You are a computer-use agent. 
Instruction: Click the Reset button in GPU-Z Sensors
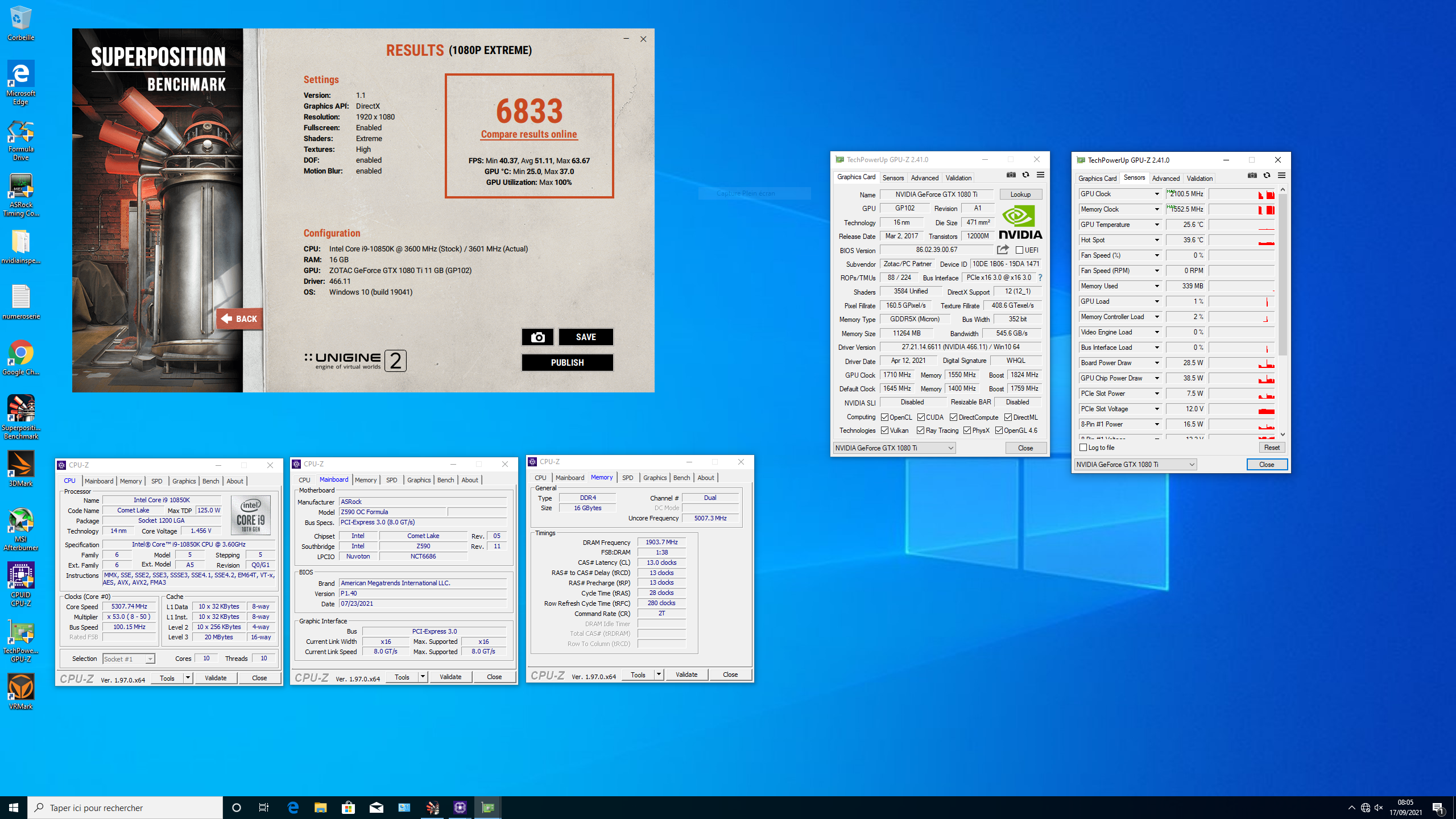coord(1272,448)
